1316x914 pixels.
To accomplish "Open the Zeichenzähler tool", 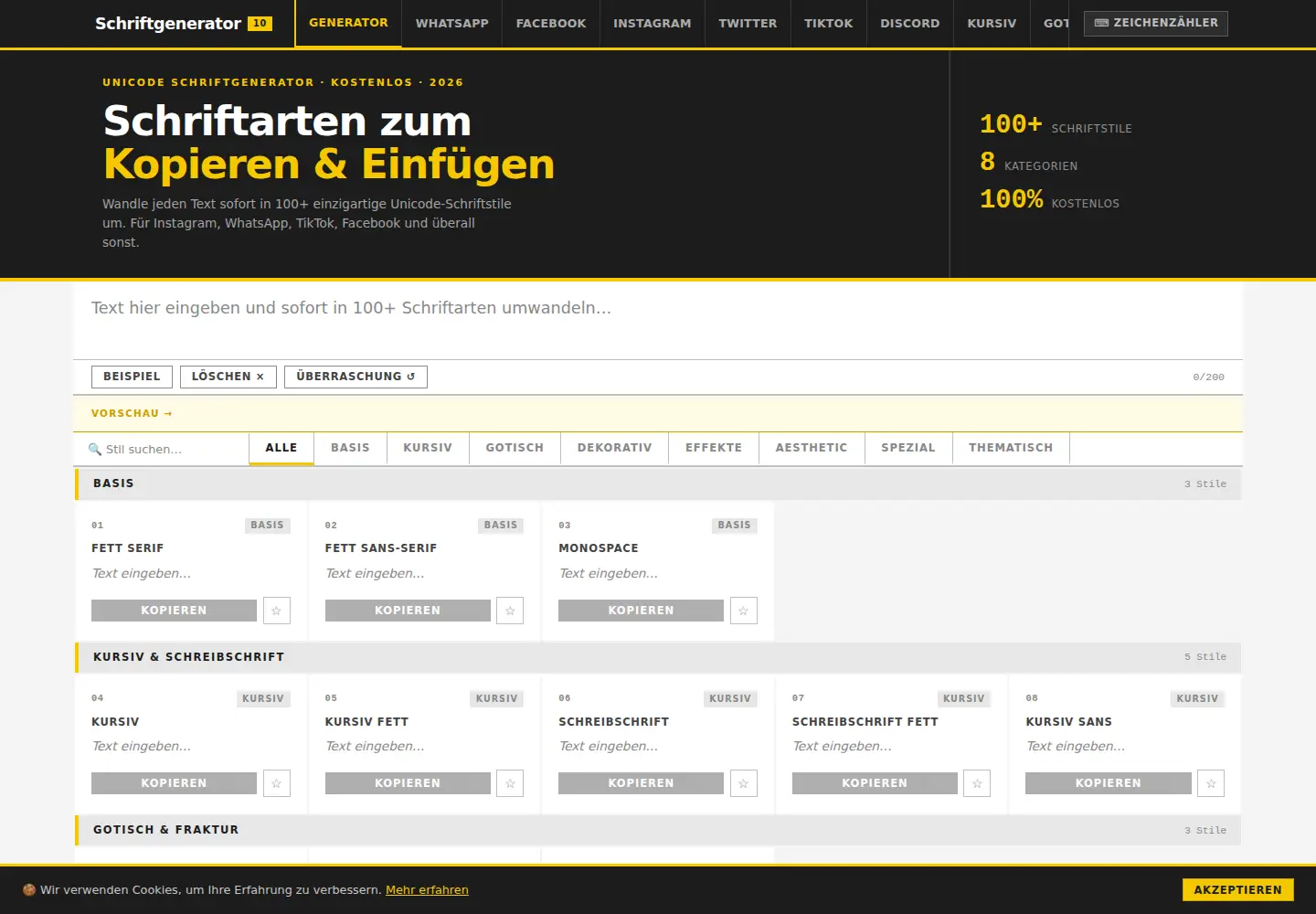I will click(x=1156, y=23).
